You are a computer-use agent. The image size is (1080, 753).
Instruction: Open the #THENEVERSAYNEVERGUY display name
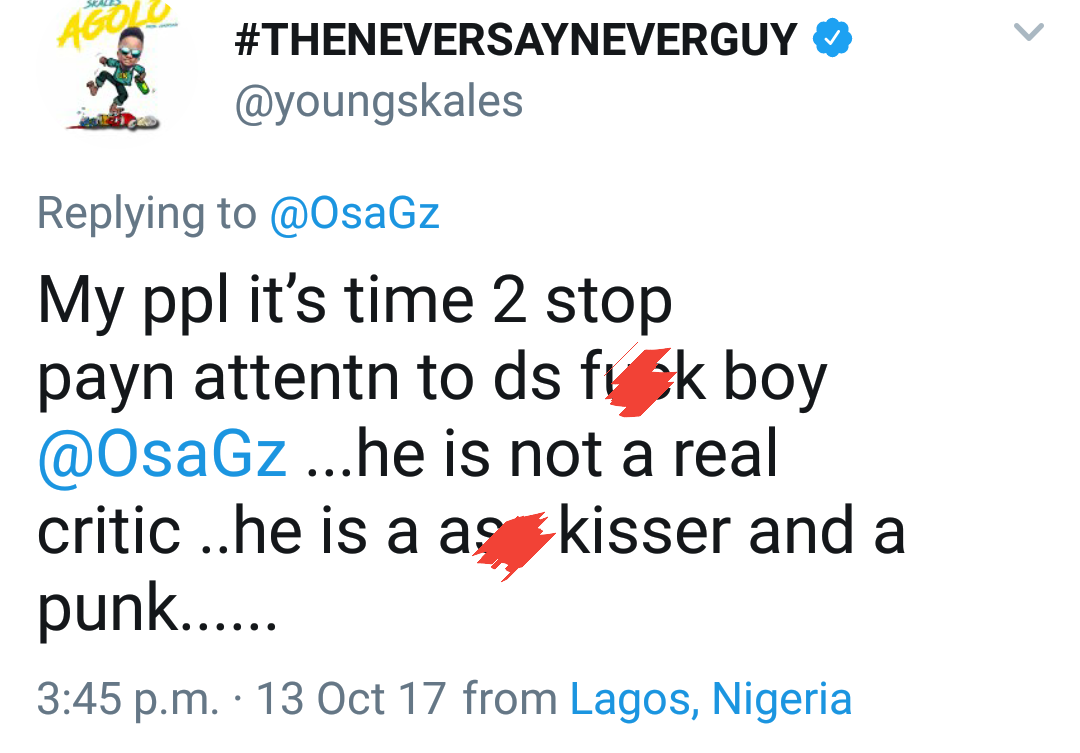pyautogui.click(x=515, y=41)
